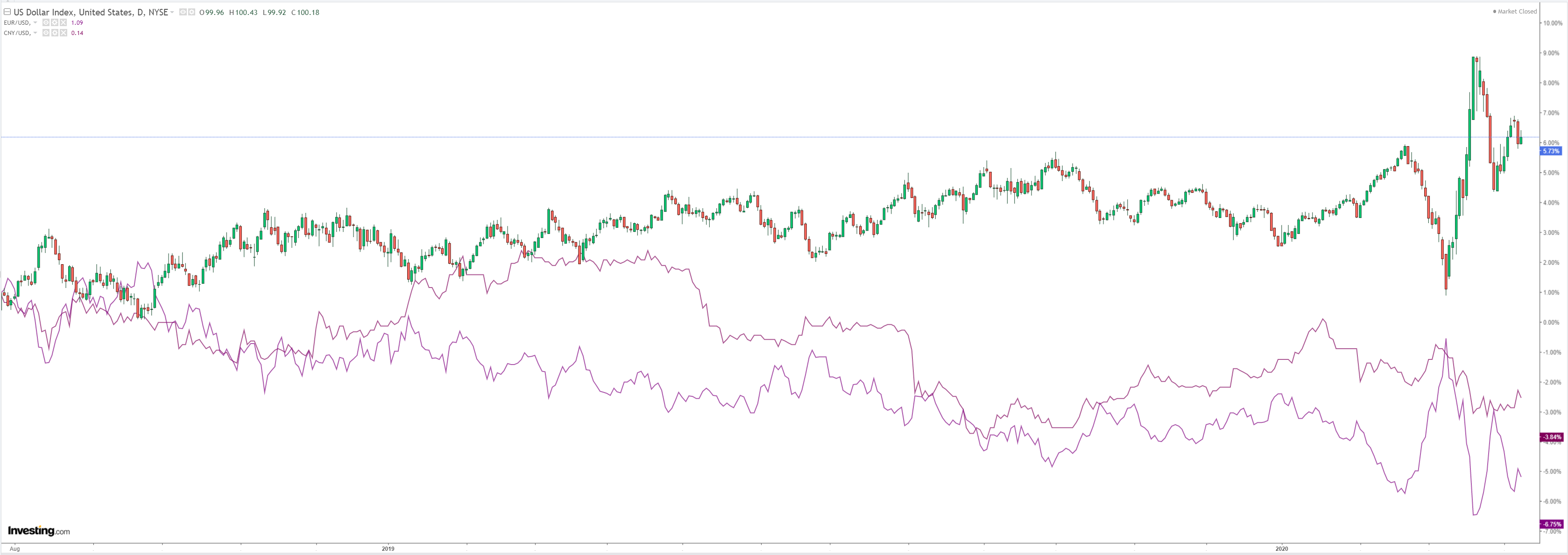Click the 5.73% blue price label
Viewport: 1568px width, 555px height.
(1551, 151)
